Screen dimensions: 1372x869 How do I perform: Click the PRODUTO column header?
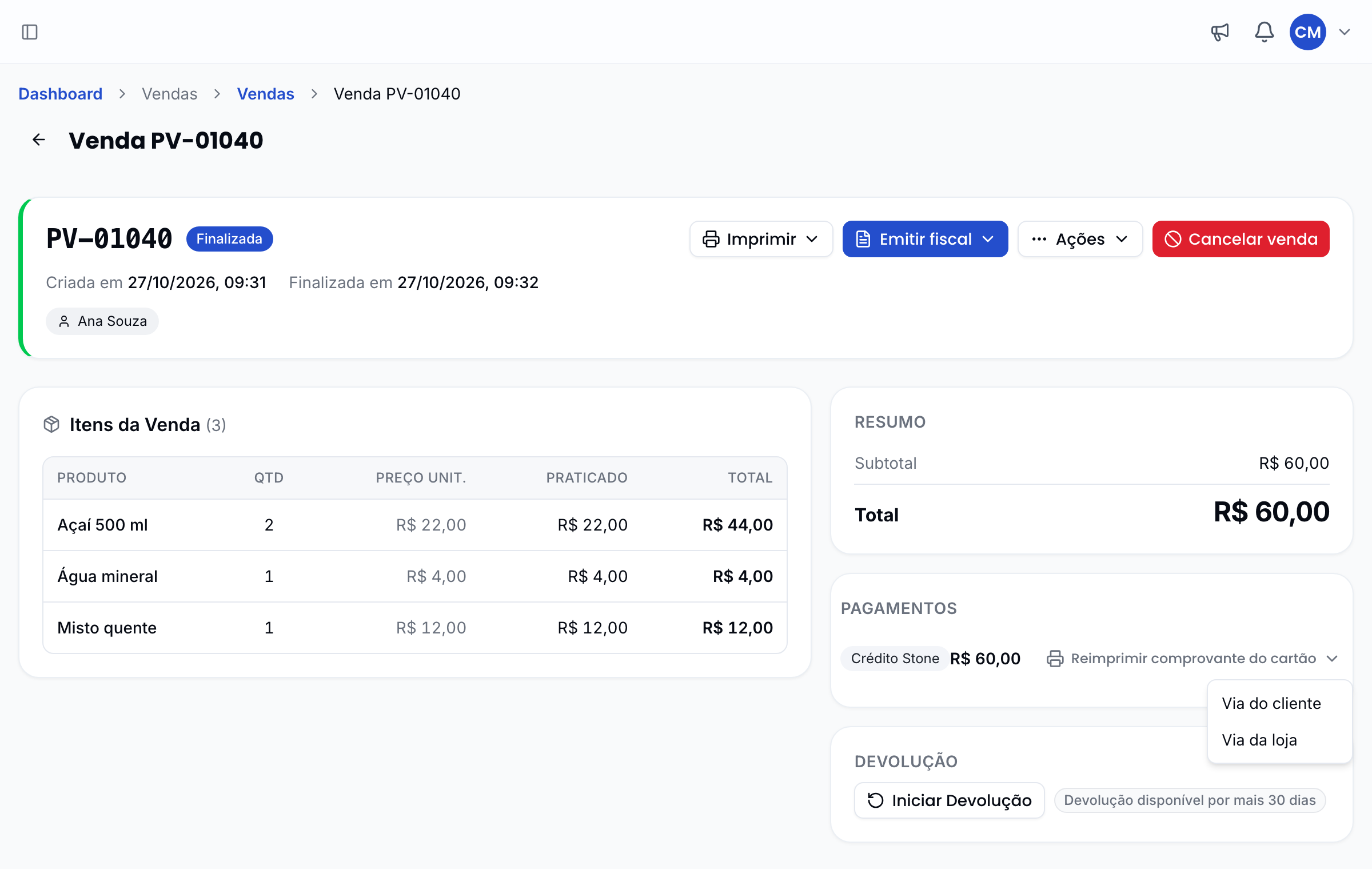click(92, 478)
